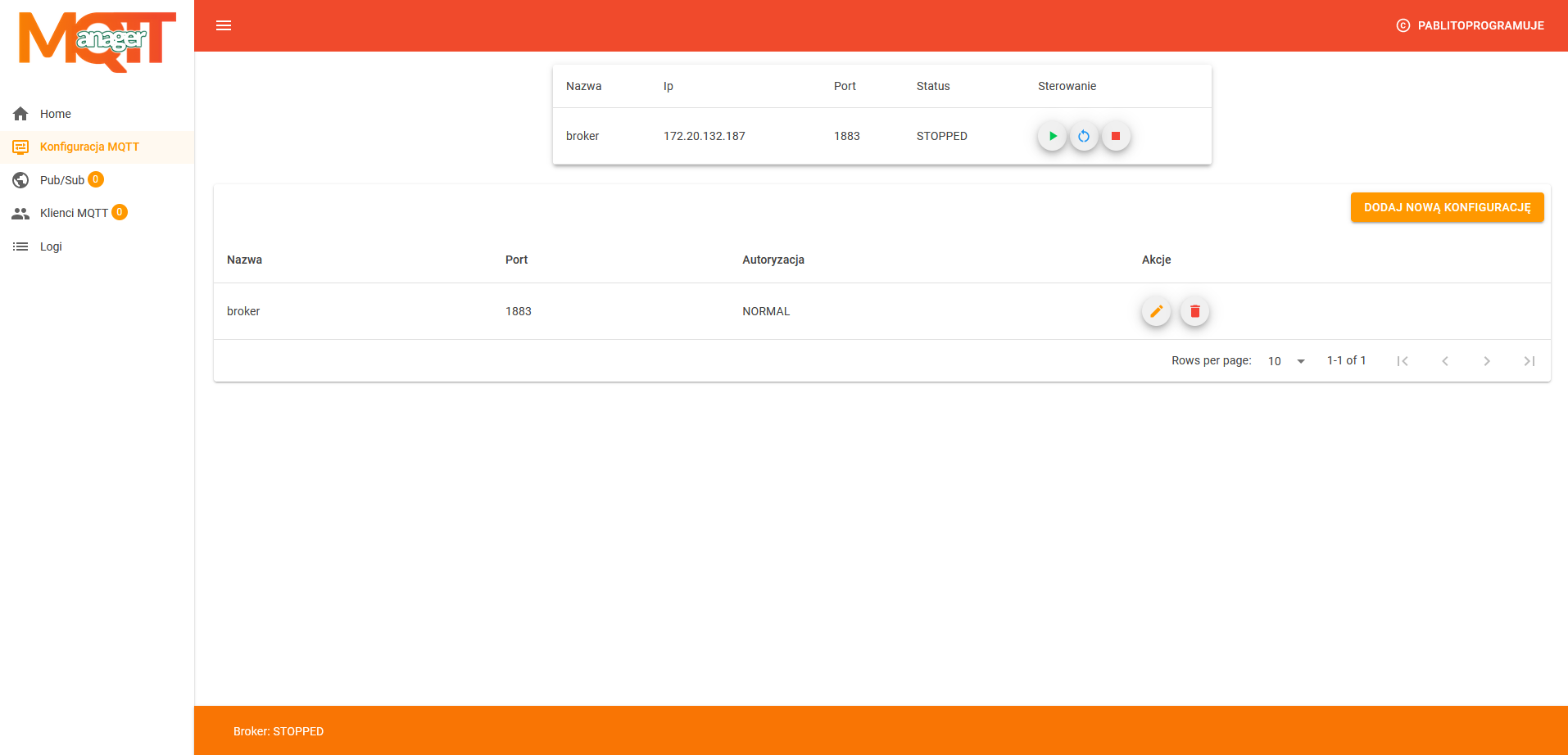Click the Pub/Sub globe icon
The width and height of the screenshot is (1568, 755).
[x=20, y=180]
